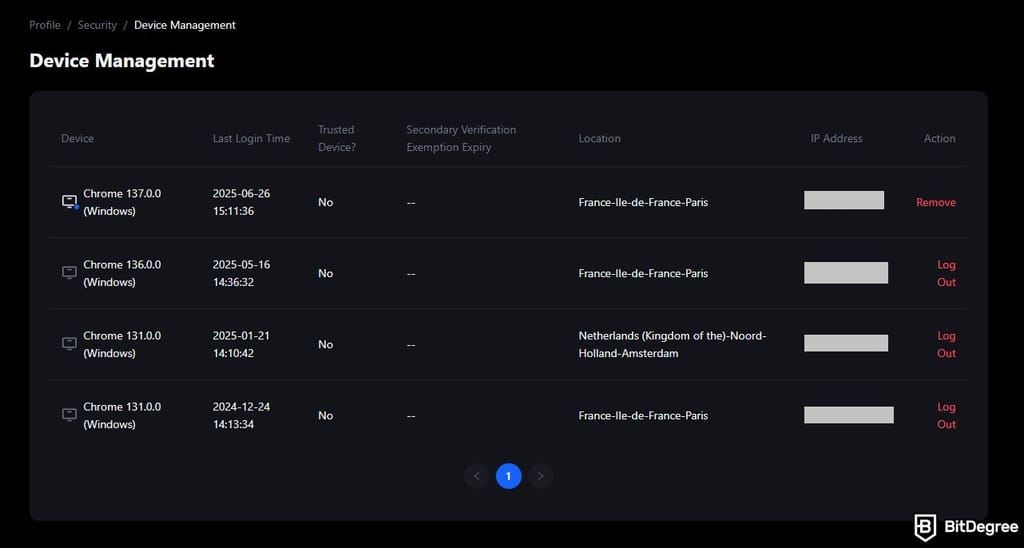Click the monitor icon for Chrome 136.0.0
Screen dimensions: 1024x548
tap(69, 273)
